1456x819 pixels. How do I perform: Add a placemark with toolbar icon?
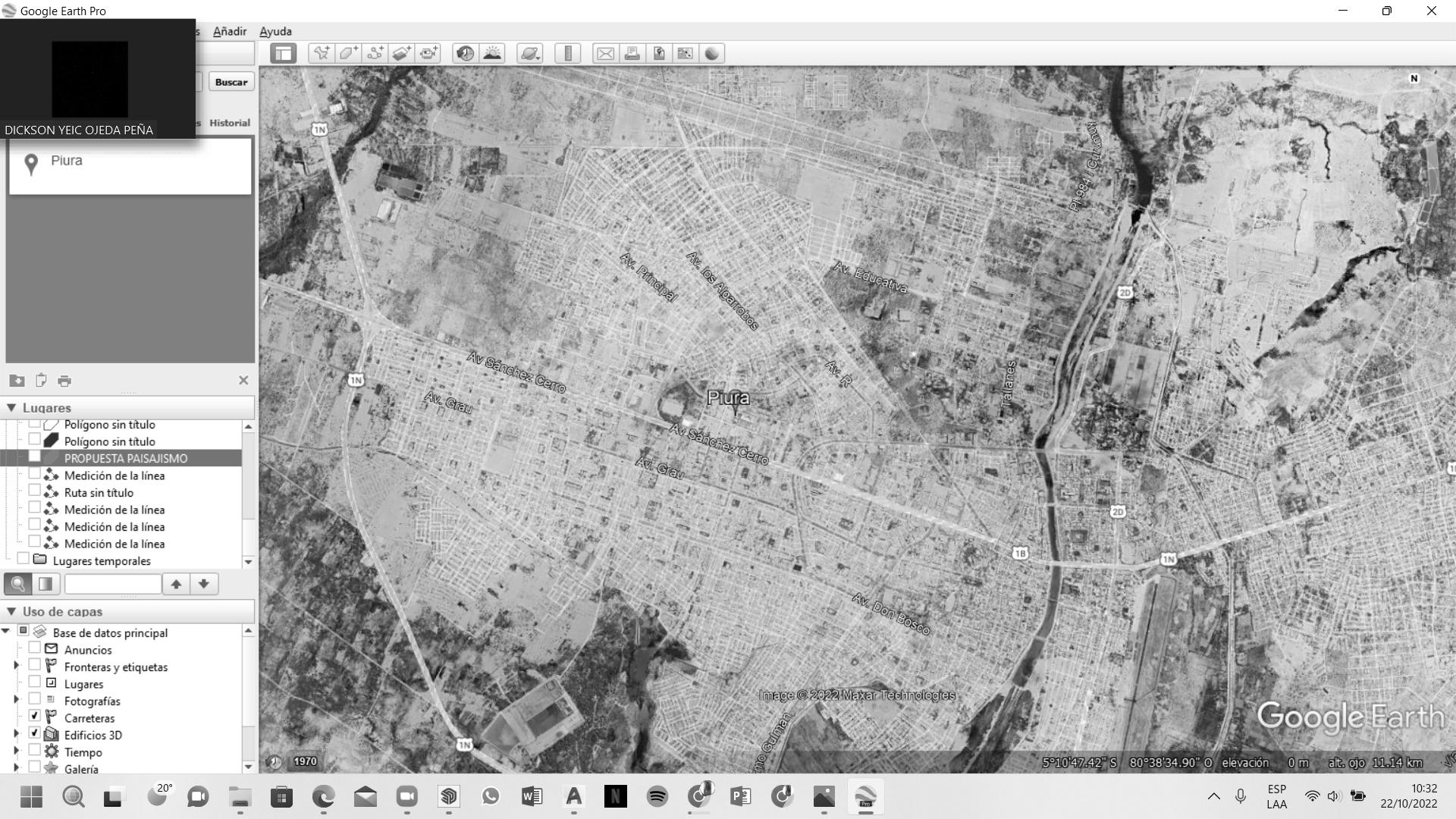(322, 53)
